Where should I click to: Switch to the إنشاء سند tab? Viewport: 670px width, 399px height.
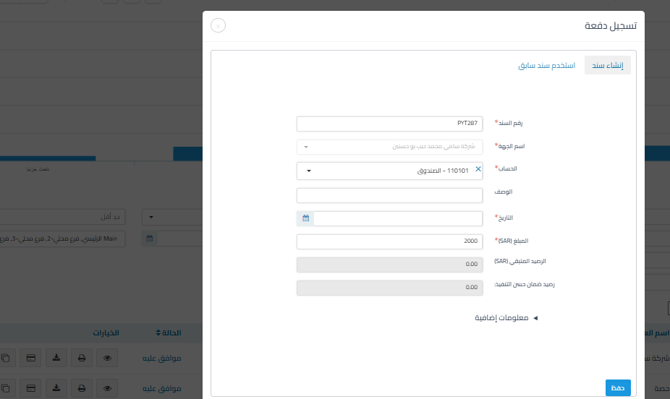[607, 65]
